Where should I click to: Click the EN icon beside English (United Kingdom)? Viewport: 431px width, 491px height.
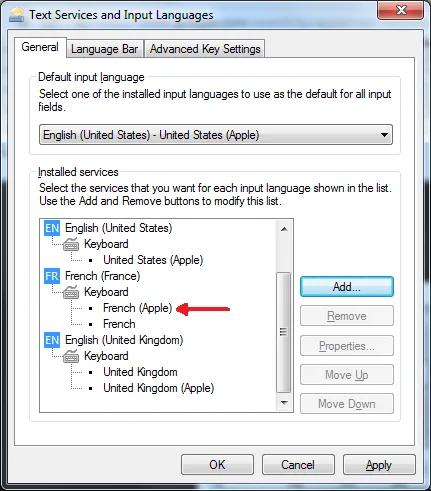52,340
